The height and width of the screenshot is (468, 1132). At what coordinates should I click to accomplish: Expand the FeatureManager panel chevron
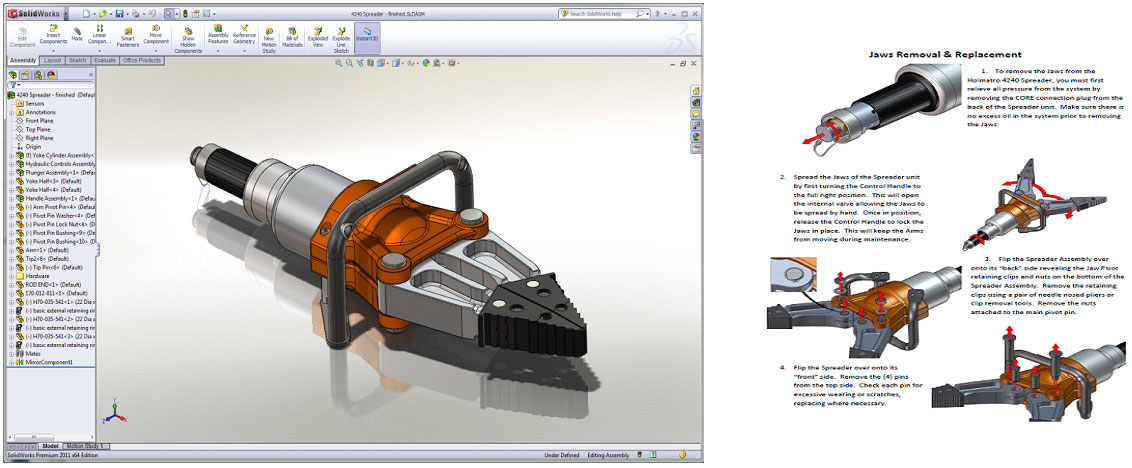(91, 74)
